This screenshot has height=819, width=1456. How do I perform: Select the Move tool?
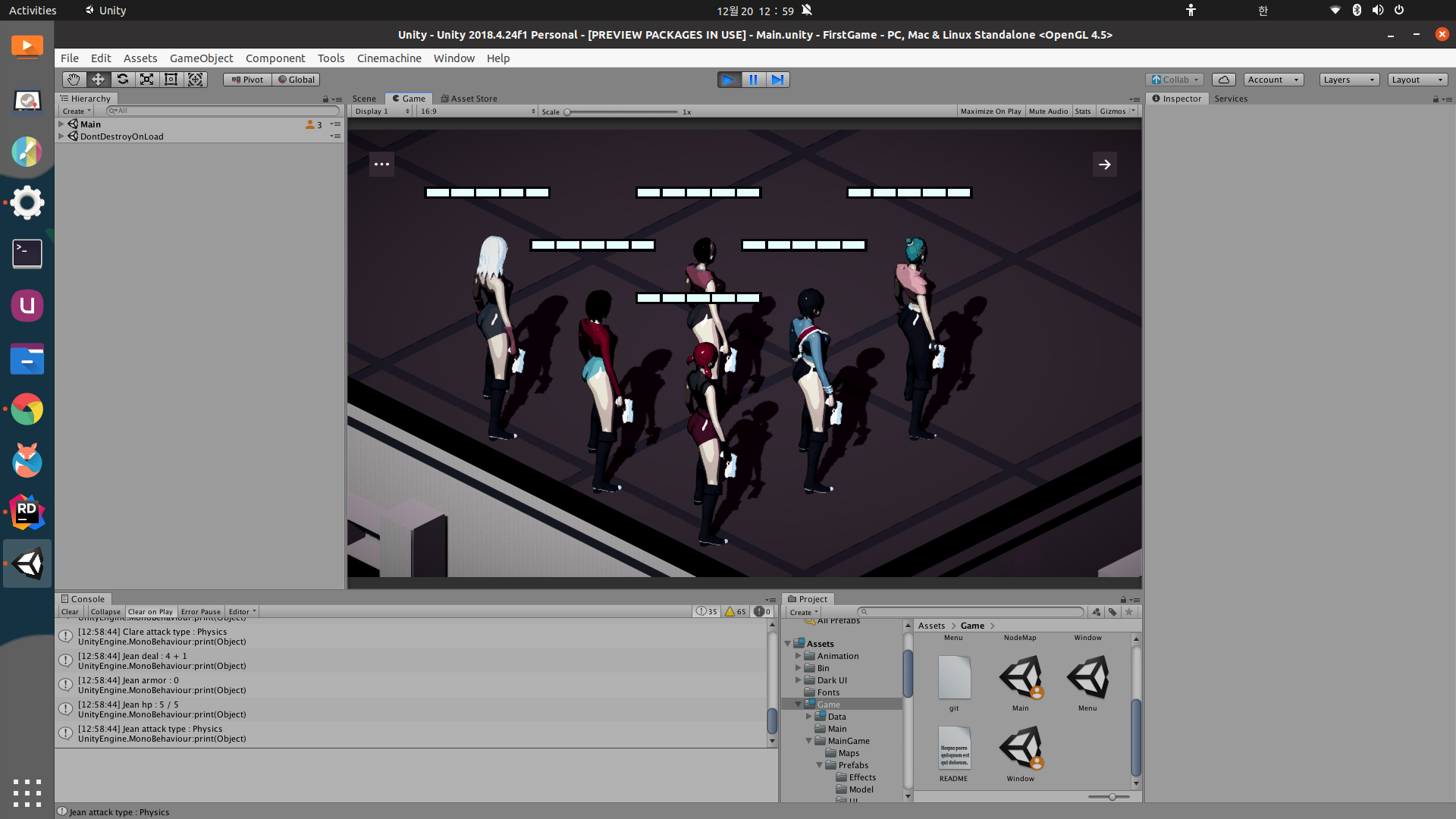coord(98,80)
